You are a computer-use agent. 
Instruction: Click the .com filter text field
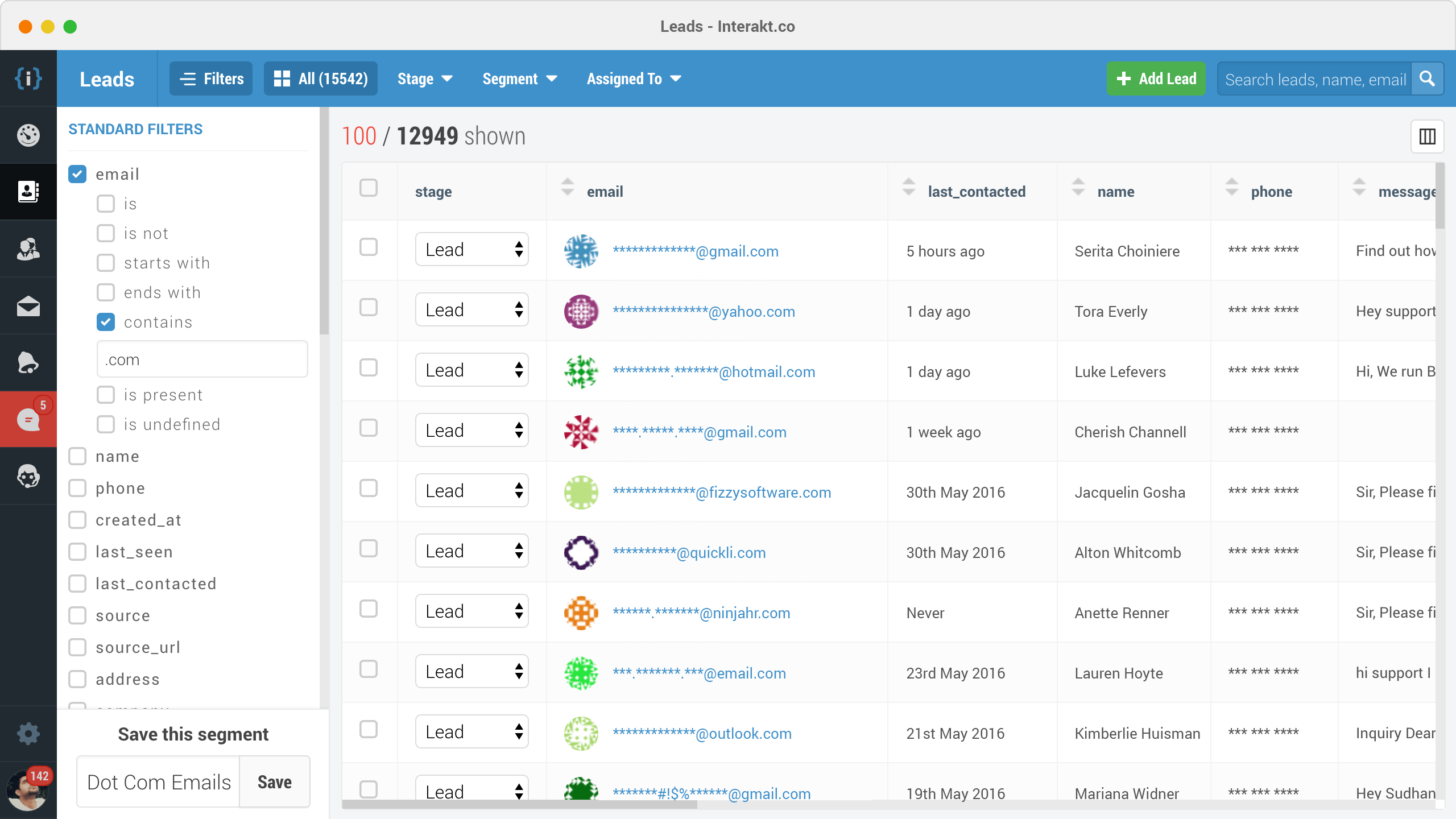click(202, 359)
